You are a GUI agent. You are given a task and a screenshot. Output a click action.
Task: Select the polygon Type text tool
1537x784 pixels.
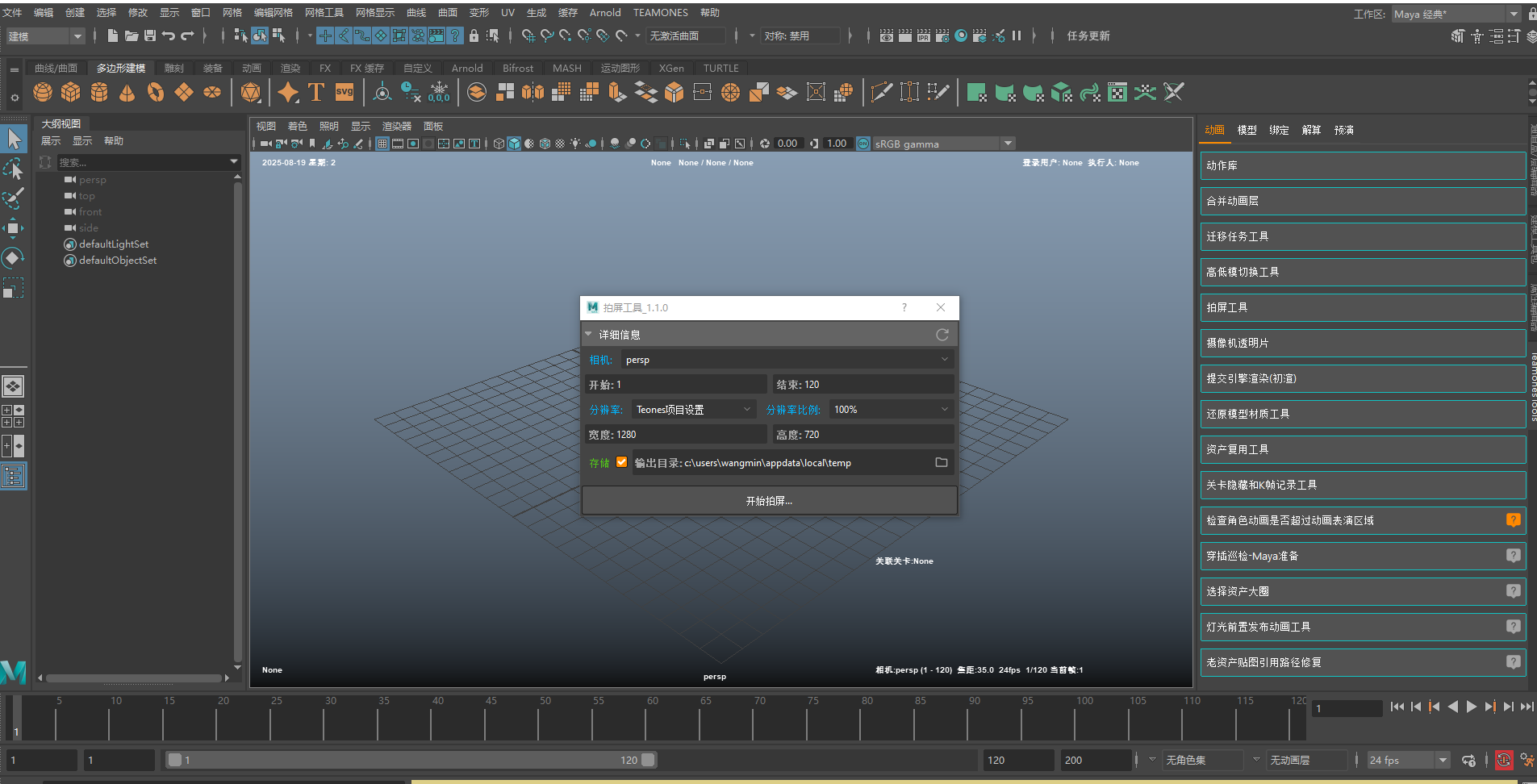[316, 93]
